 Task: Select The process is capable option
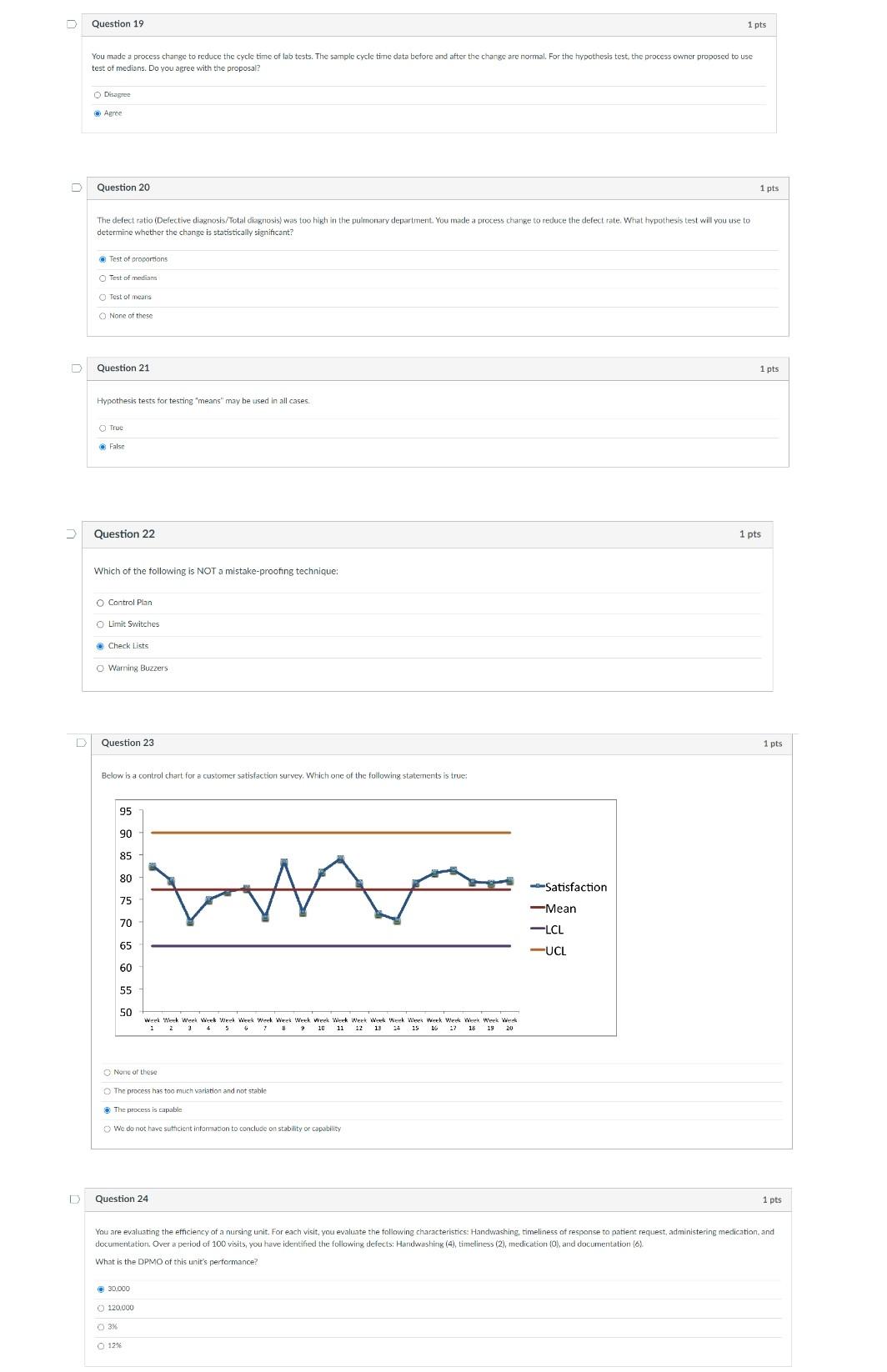point(108,1109)
